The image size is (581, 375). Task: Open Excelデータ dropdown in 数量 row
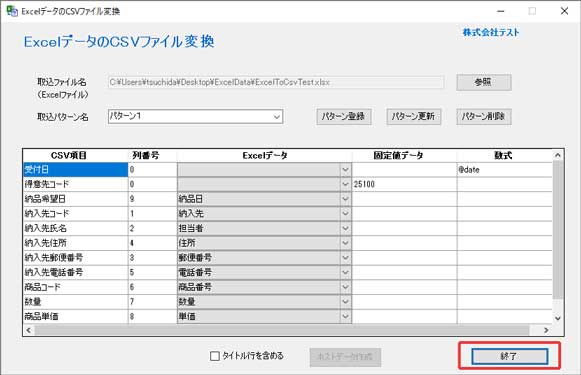(345, 302)
